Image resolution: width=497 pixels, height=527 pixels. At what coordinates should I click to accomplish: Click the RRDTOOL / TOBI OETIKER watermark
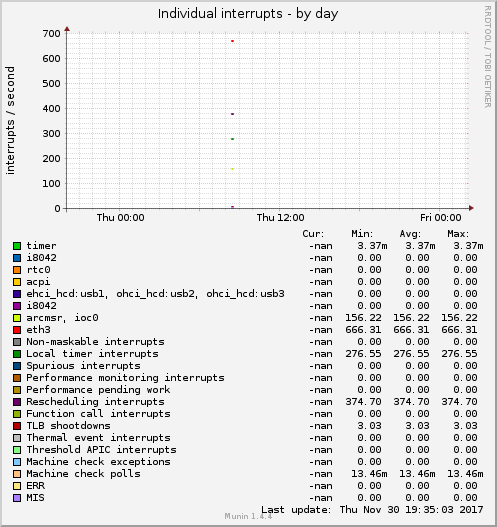(488, 56)
